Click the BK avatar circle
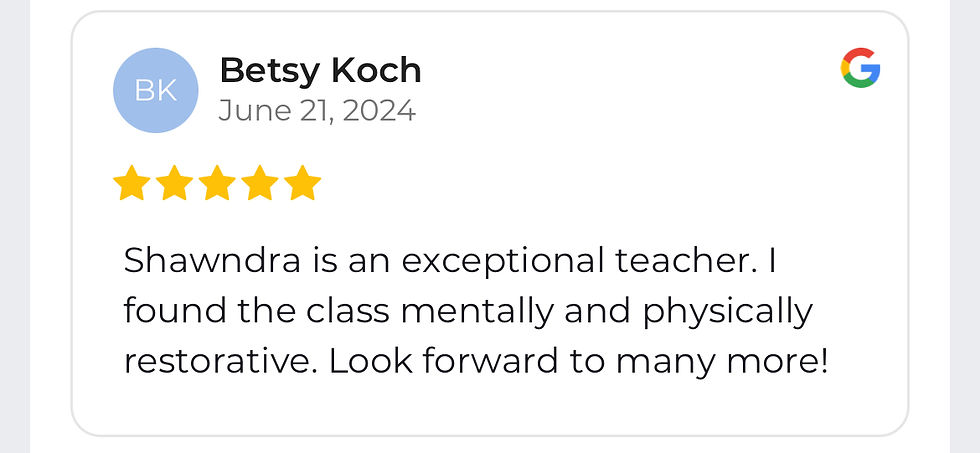This screenshot has width=980, height=453. (156, 90)
